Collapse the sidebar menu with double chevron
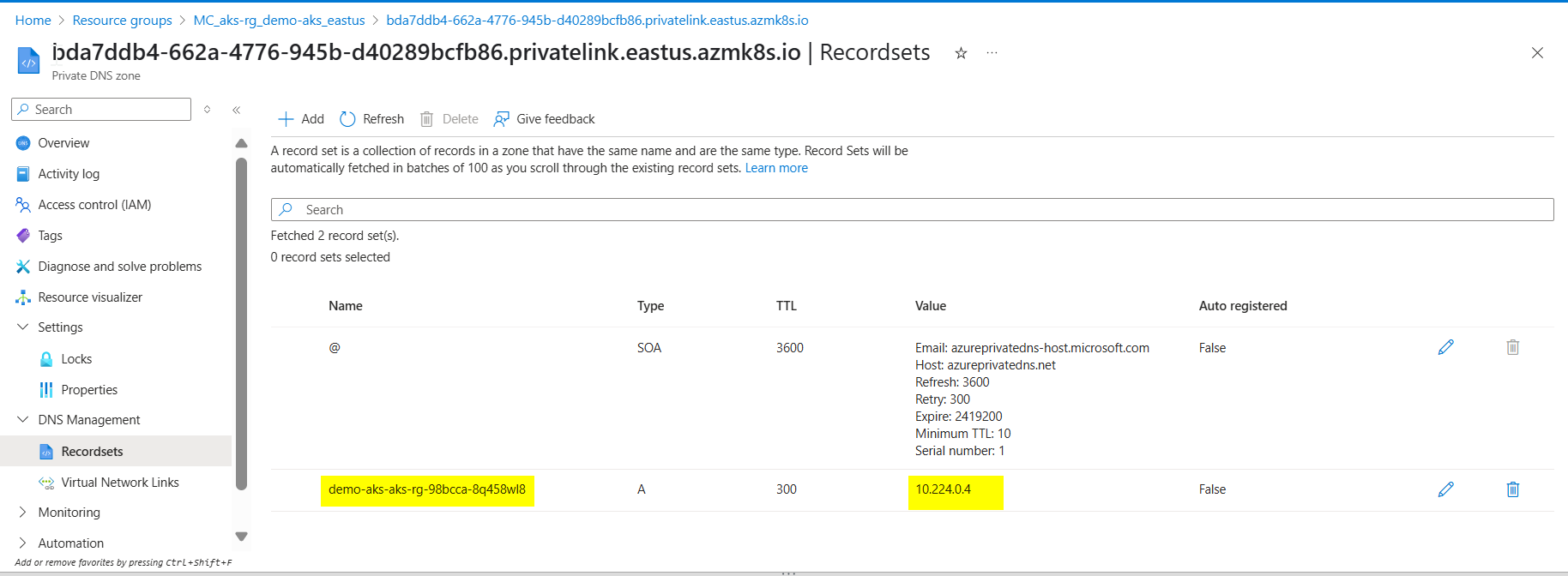This screenshot has width=1568, height=576. pyautogui.click(x=237, y=110)
